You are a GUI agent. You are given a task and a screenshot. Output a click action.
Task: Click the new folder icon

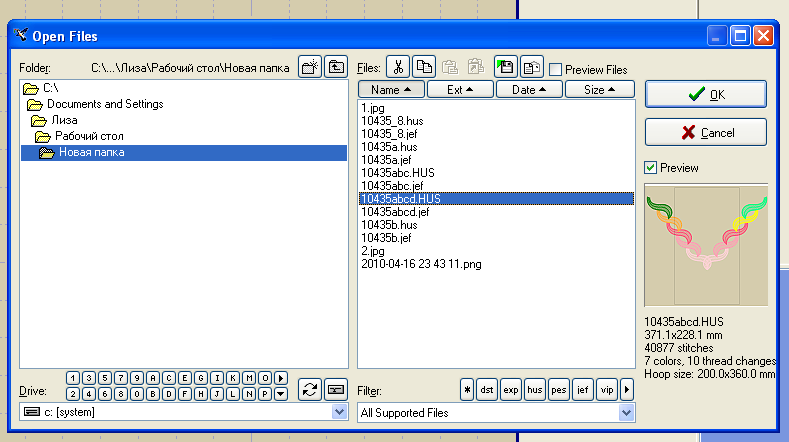coord(311,67)
